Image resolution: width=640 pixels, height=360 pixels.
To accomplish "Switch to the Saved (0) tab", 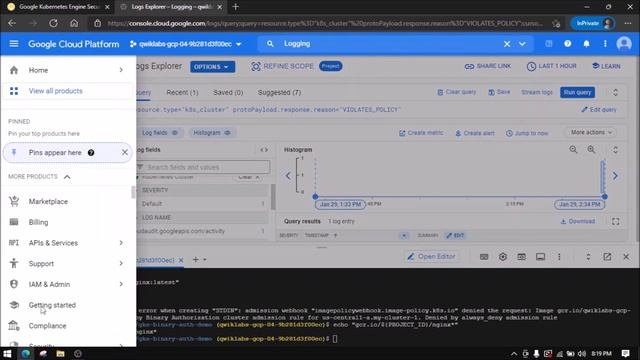I will (228, 93).
